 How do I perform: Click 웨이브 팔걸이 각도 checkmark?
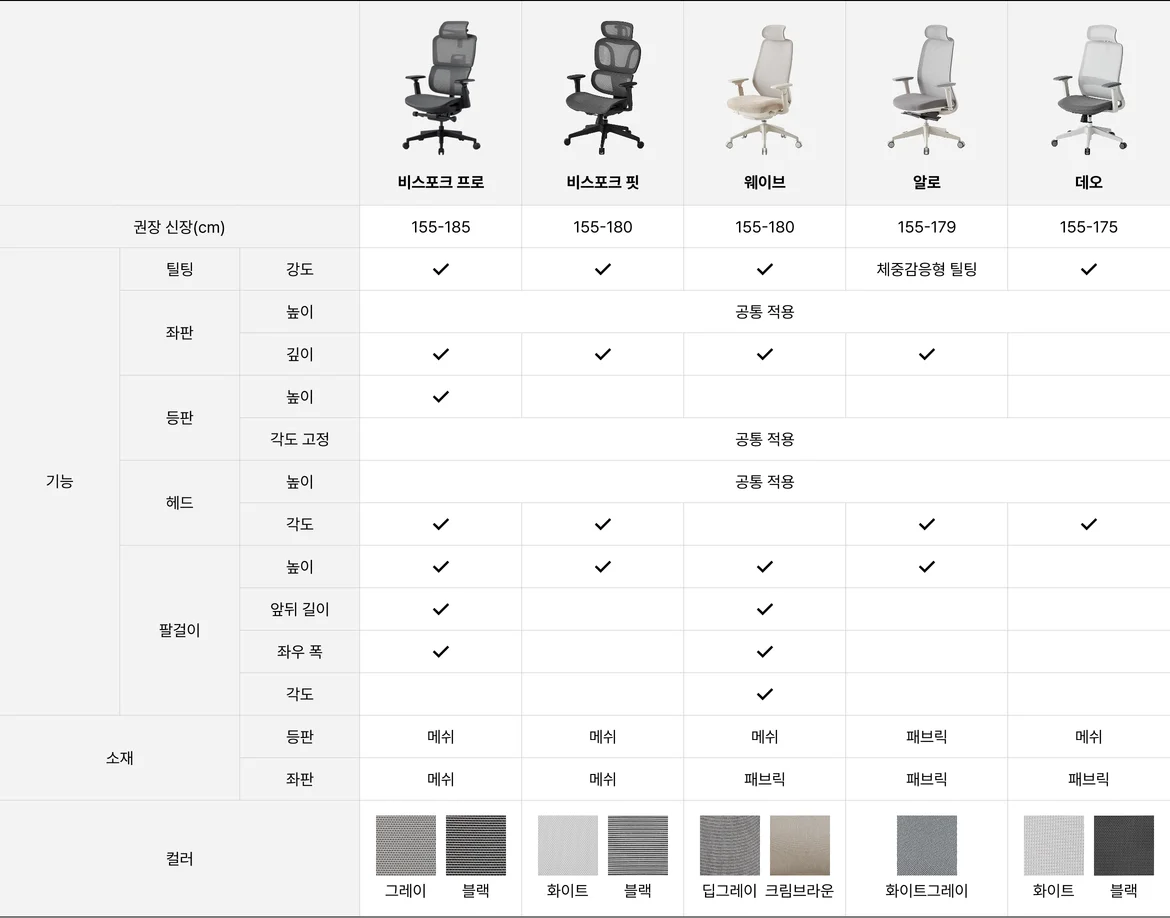(x=765, y=695)
